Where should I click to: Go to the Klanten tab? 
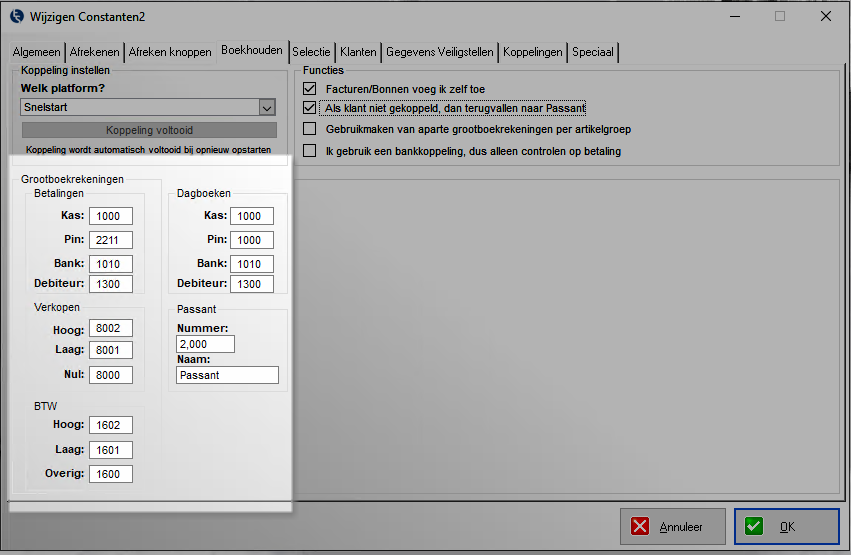358,52
